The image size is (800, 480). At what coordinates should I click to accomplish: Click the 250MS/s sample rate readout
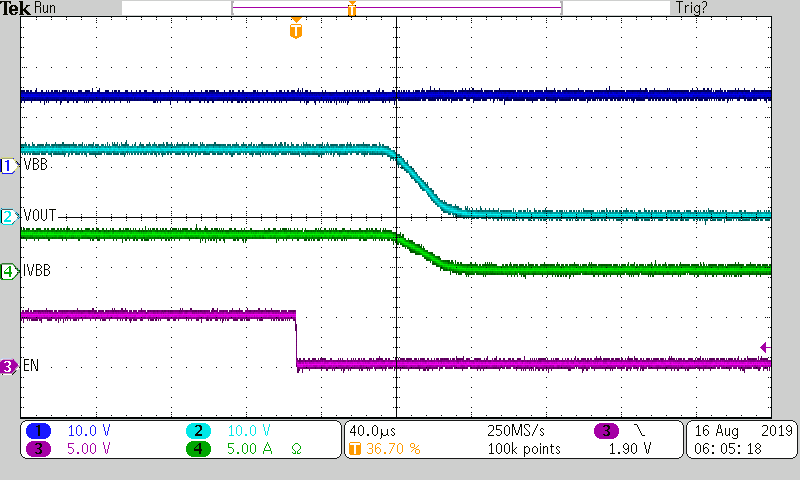tap(516, 431)
